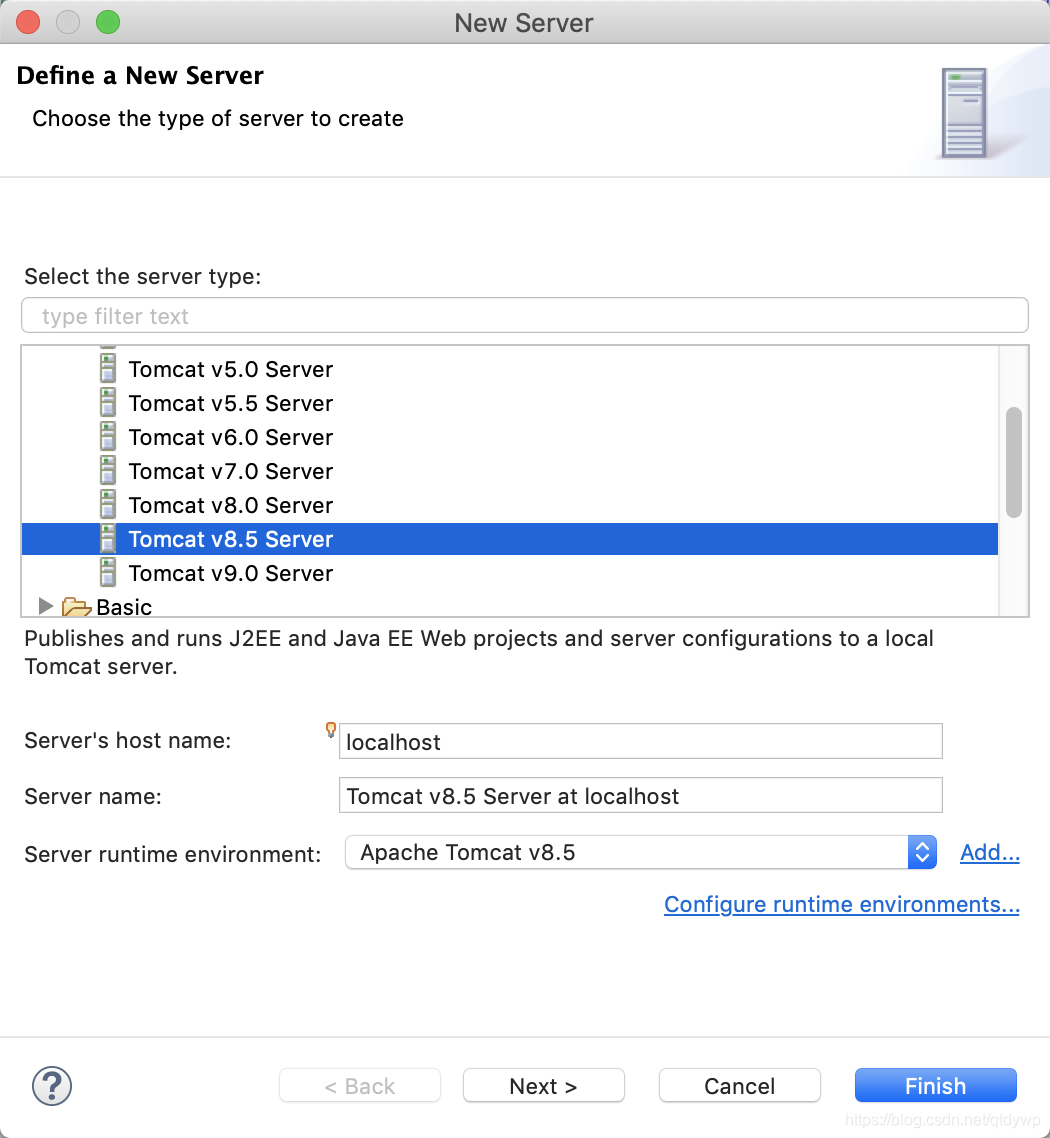Click the Tomcat v7.0 Server icon
Viewport: 1050px width, 1138px height.
[x=107, y=471]
